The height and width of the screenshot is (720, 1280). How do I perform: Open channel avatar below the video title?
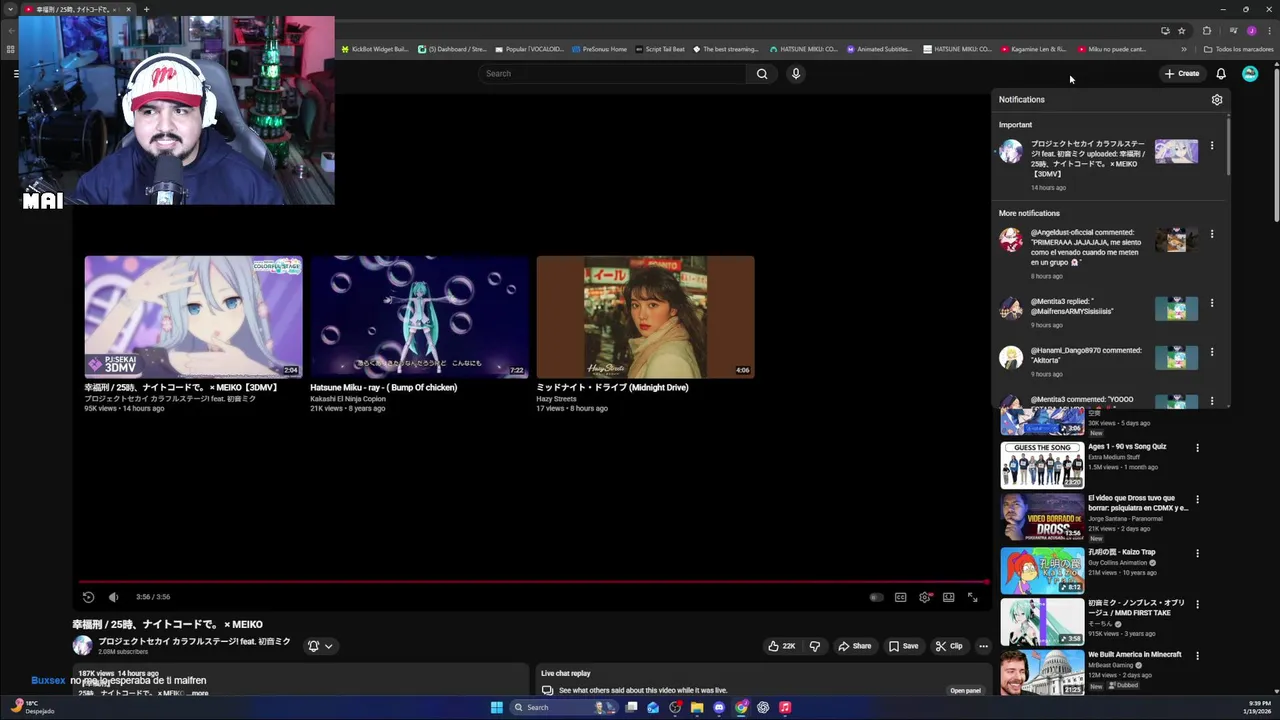[x=82, y=646]
